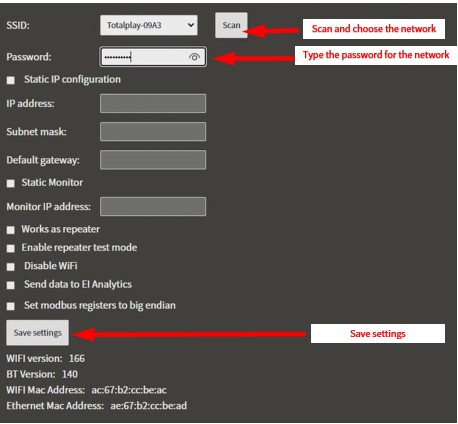Select the Monitor IP address field
The height and width of the screenshot is (424, 458).
pyautogui.click(x=153, y=206)
